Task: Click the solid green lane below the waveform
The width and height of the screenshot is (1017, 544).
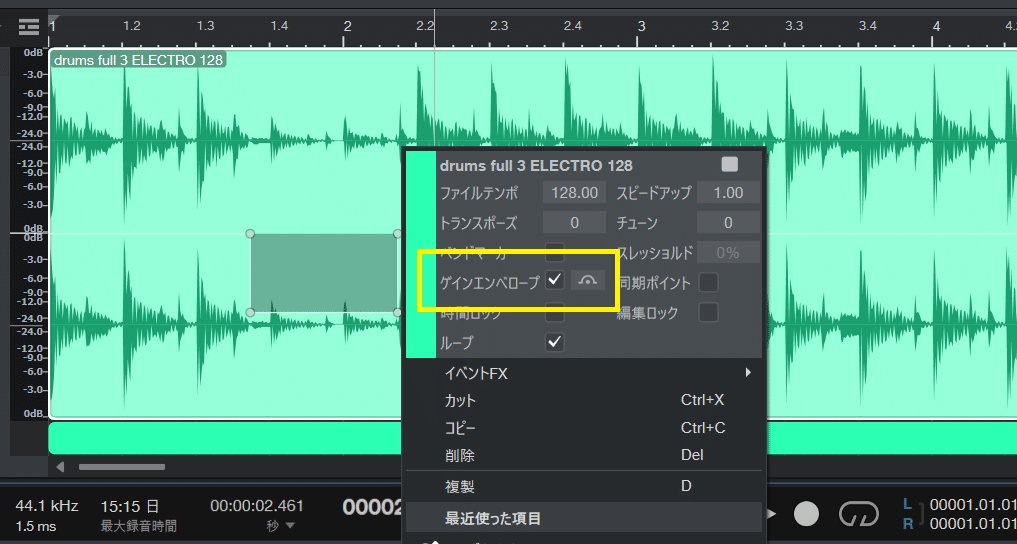Action: [224, 438]
